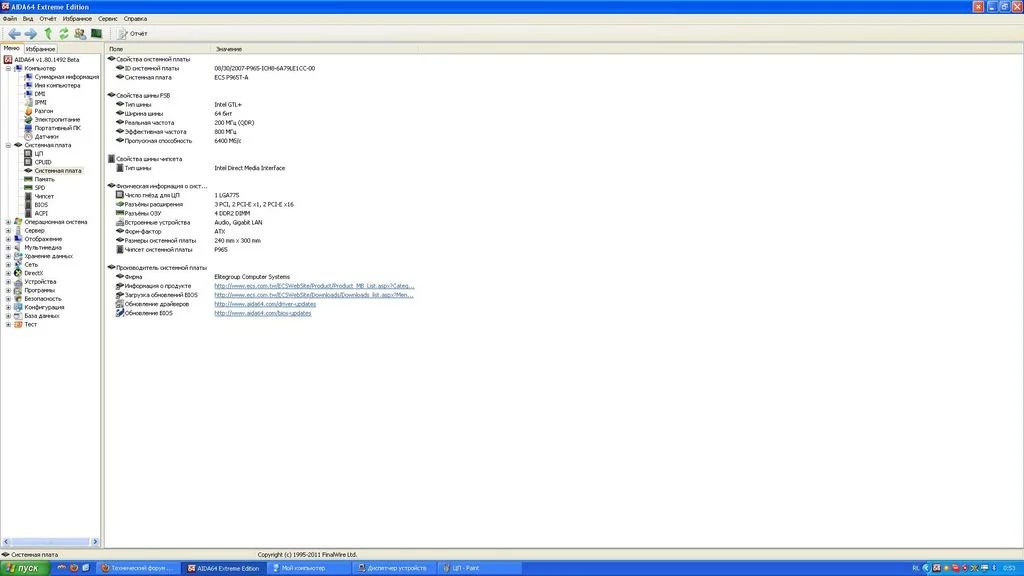Expand the Операционная система node
1024x576 pixels.
[8, 222]
